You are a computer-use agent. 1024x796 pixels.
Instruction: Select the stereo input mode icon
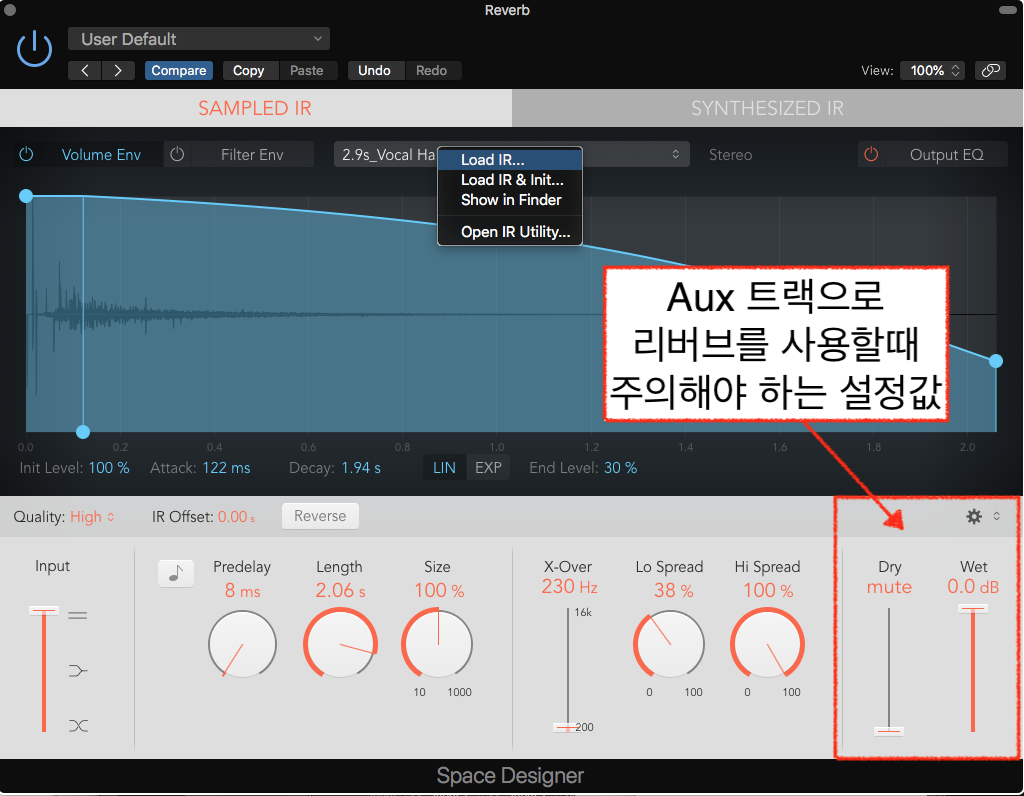click(x=78, y=615)
